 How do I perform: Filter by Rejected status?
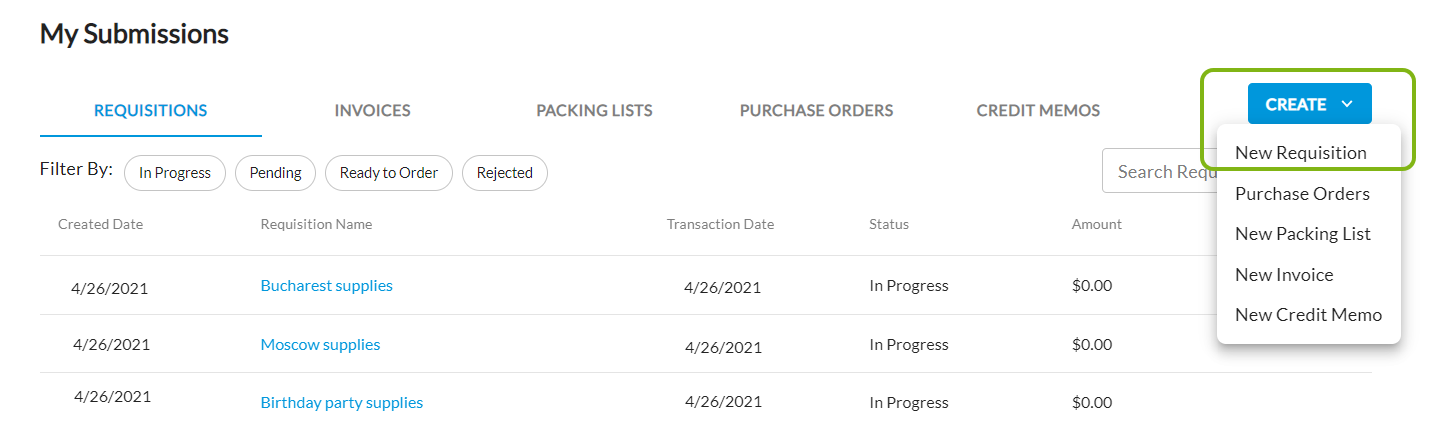coord(504,173)
